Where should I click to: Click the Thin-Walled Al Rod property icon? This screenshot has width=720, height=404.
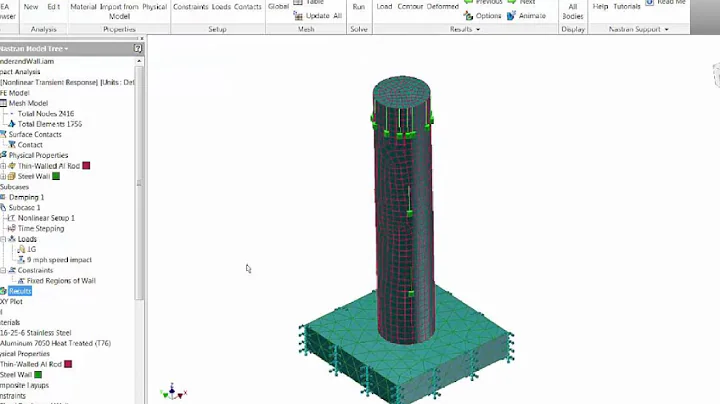[x=12, y=166]
